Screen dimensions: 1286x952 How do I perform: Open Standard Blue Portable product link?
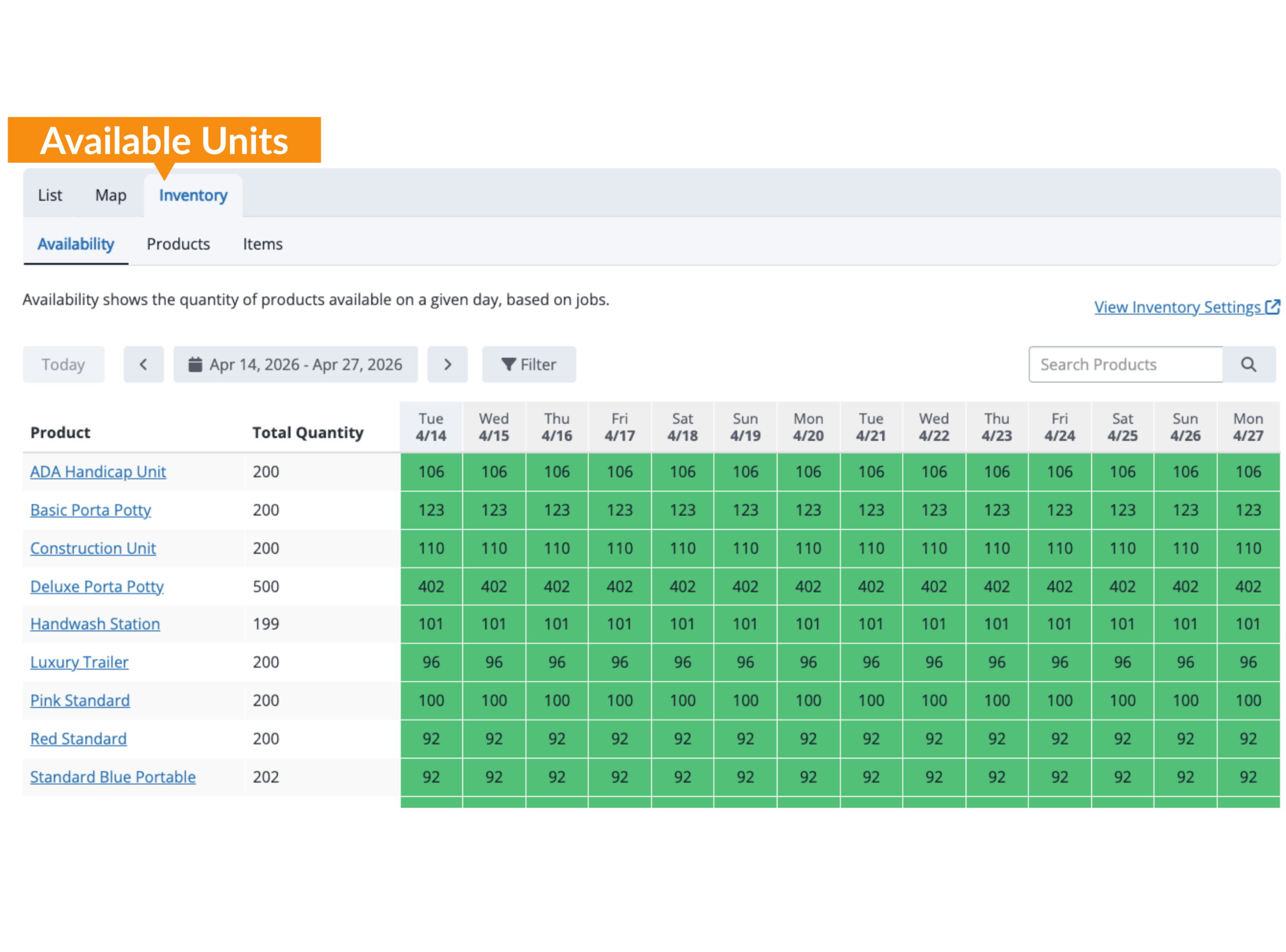tap(113, 777)
